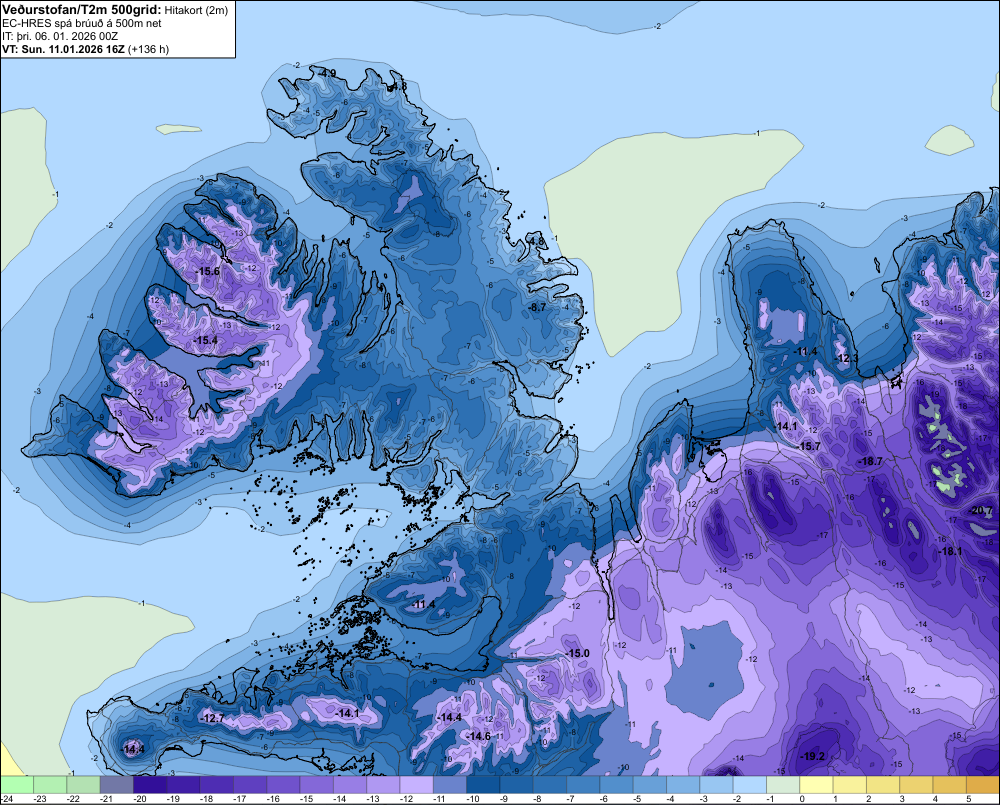1000x805 pixels.
Task: Click the temperature value -15.7 on the map
Action: (x=809, y=446)
